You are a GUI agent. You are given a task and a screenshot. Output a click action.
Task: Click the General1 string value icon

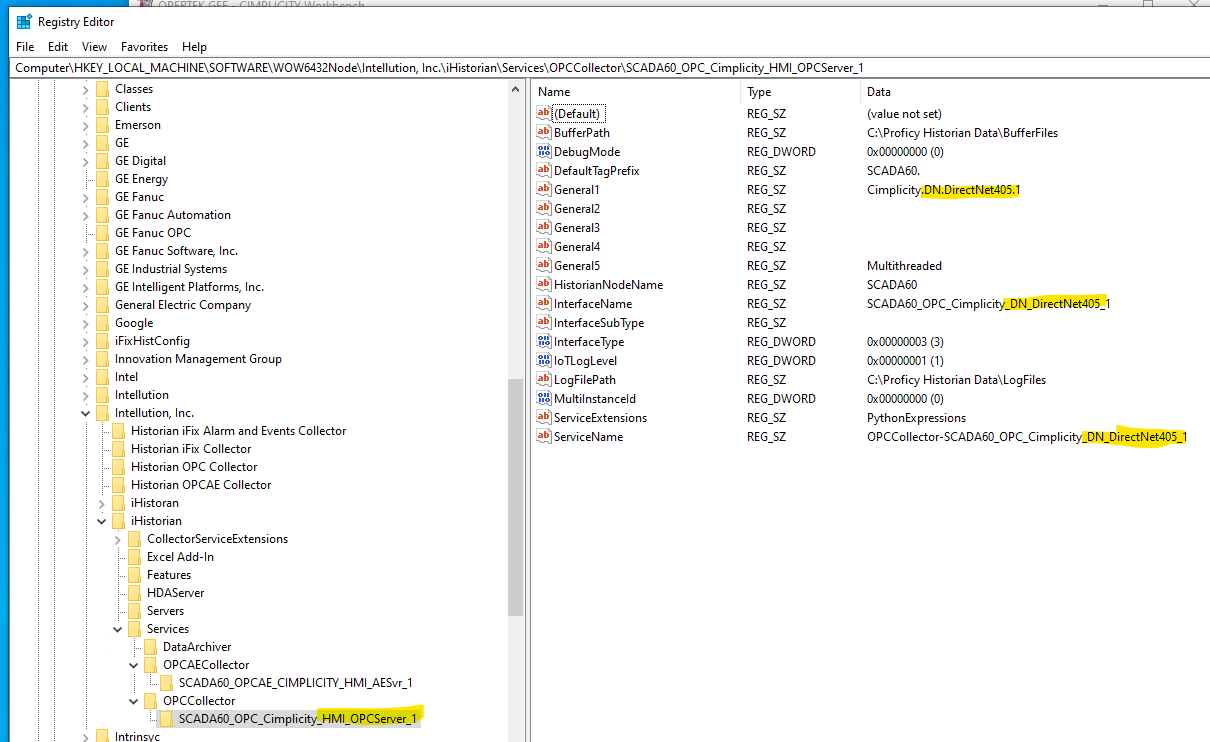[x=544, y=189]
